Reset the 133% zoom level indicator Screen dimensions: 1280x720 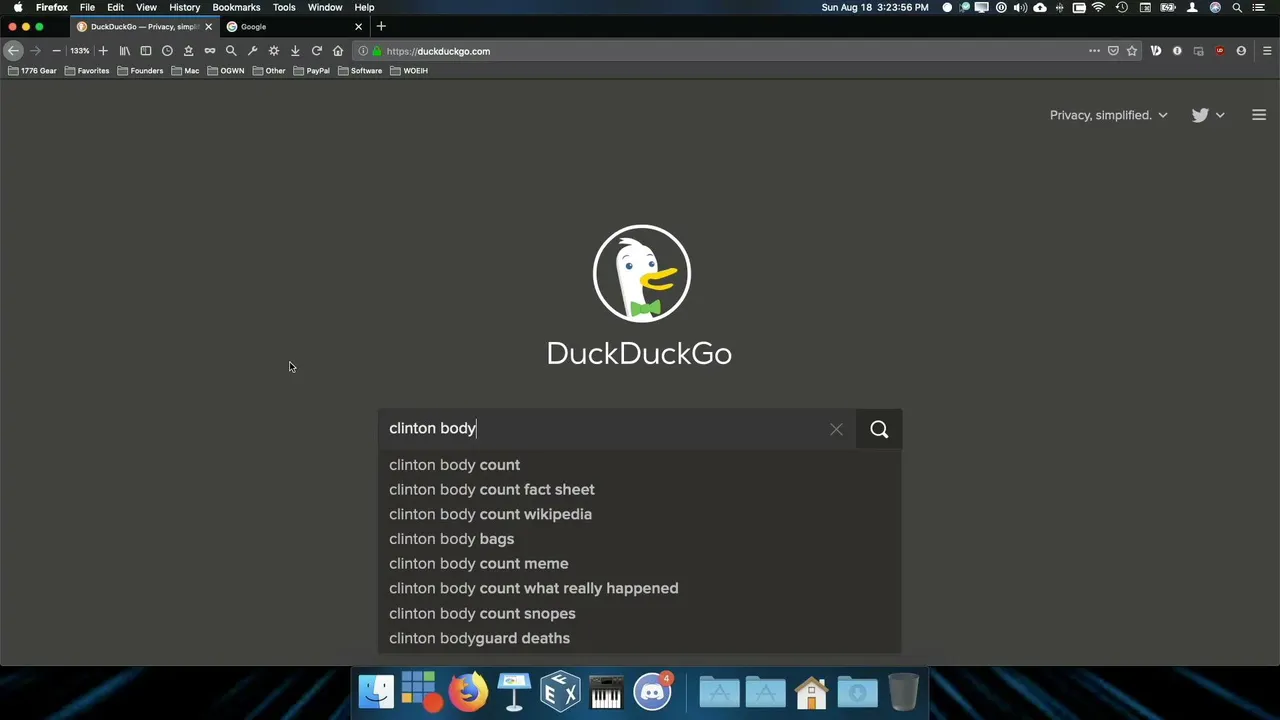tap(79, 51)
